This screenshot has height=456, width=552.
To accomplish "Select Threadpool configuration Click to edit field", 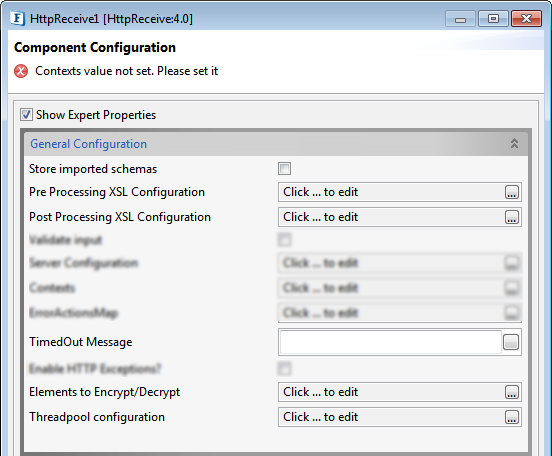I will 400,417.
